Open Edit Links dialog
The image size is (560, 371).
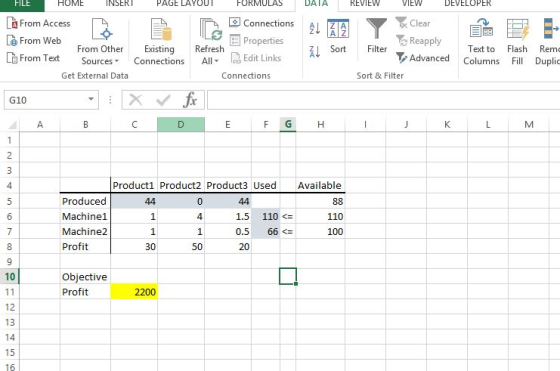(x=256, y=58)
